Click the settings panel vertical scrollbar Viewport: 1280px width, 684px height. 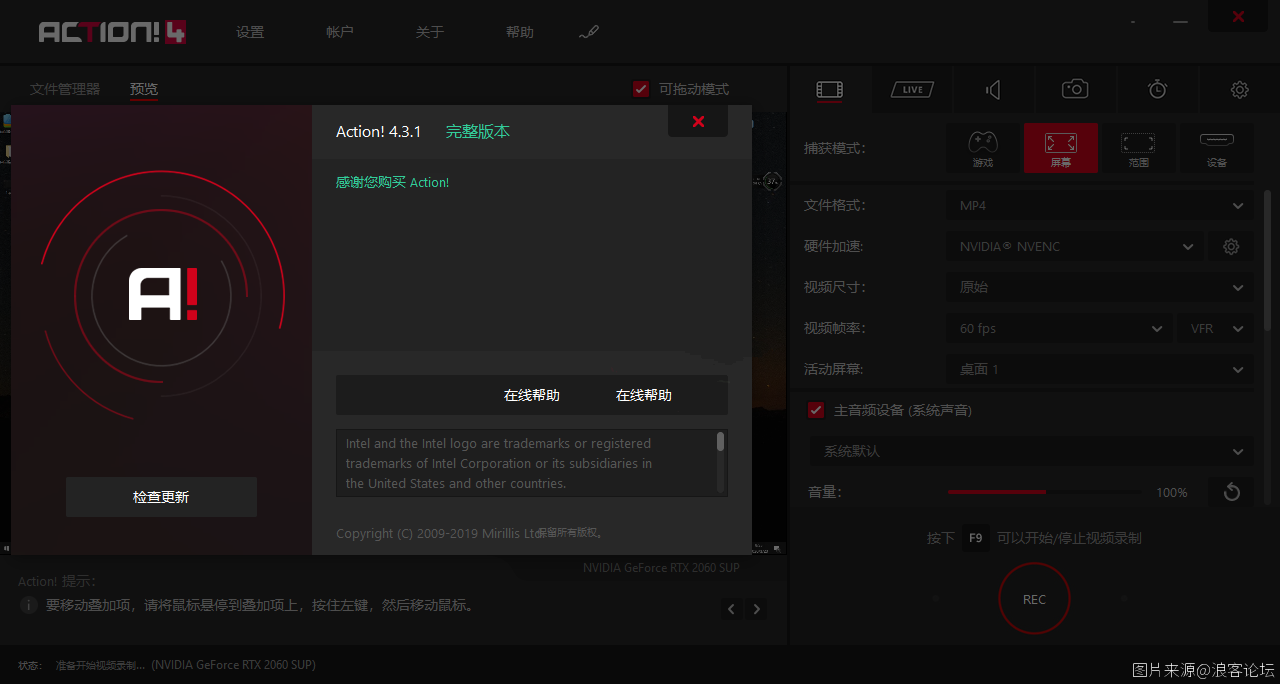pyautogui.click(x=1268, y=260)
